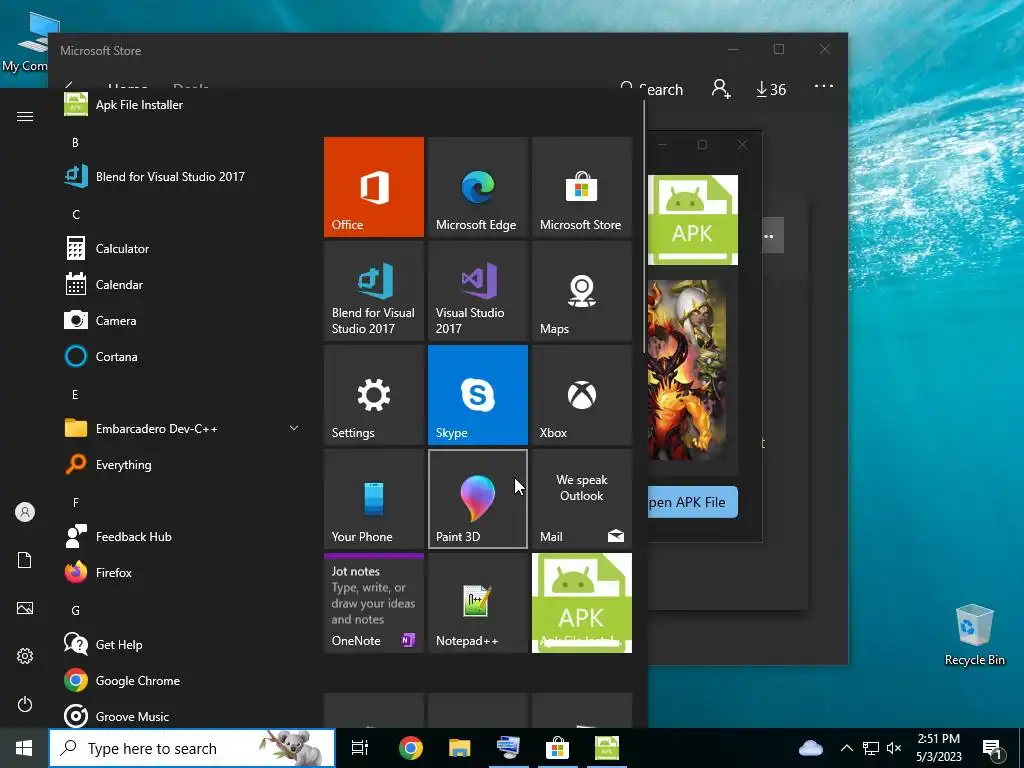This screenshot has height=768, width=1024.
Task: Open the OneDrive cloud tray icon
Action: tap(811, 748)
